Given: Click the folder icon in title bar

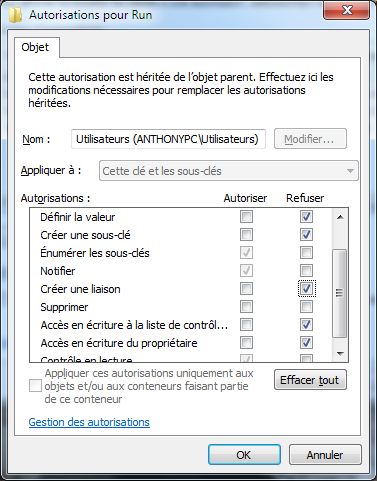Looking at the screenshot, I should (15, 15).
